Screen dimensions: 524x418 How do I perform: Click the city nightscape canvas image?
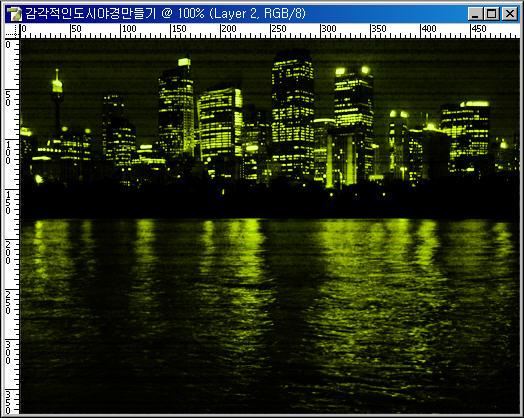pos(270,226)
